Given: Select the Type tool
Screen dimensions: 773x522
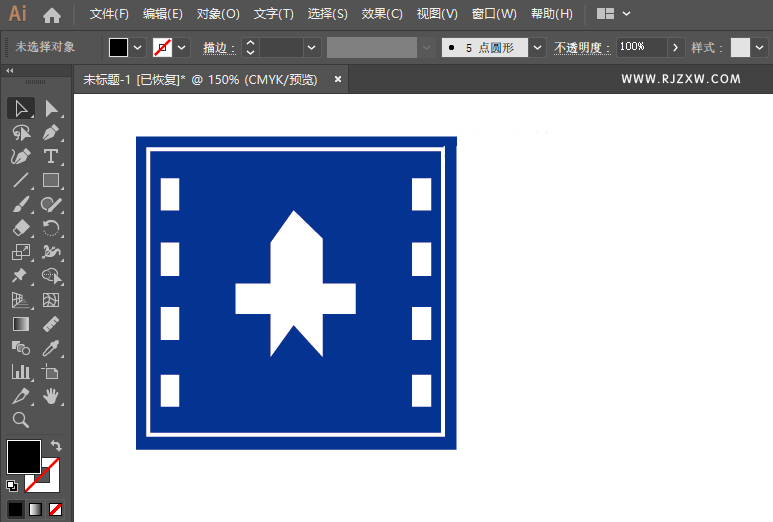Looking at the screenshot, I should click(x=51, y=156).
